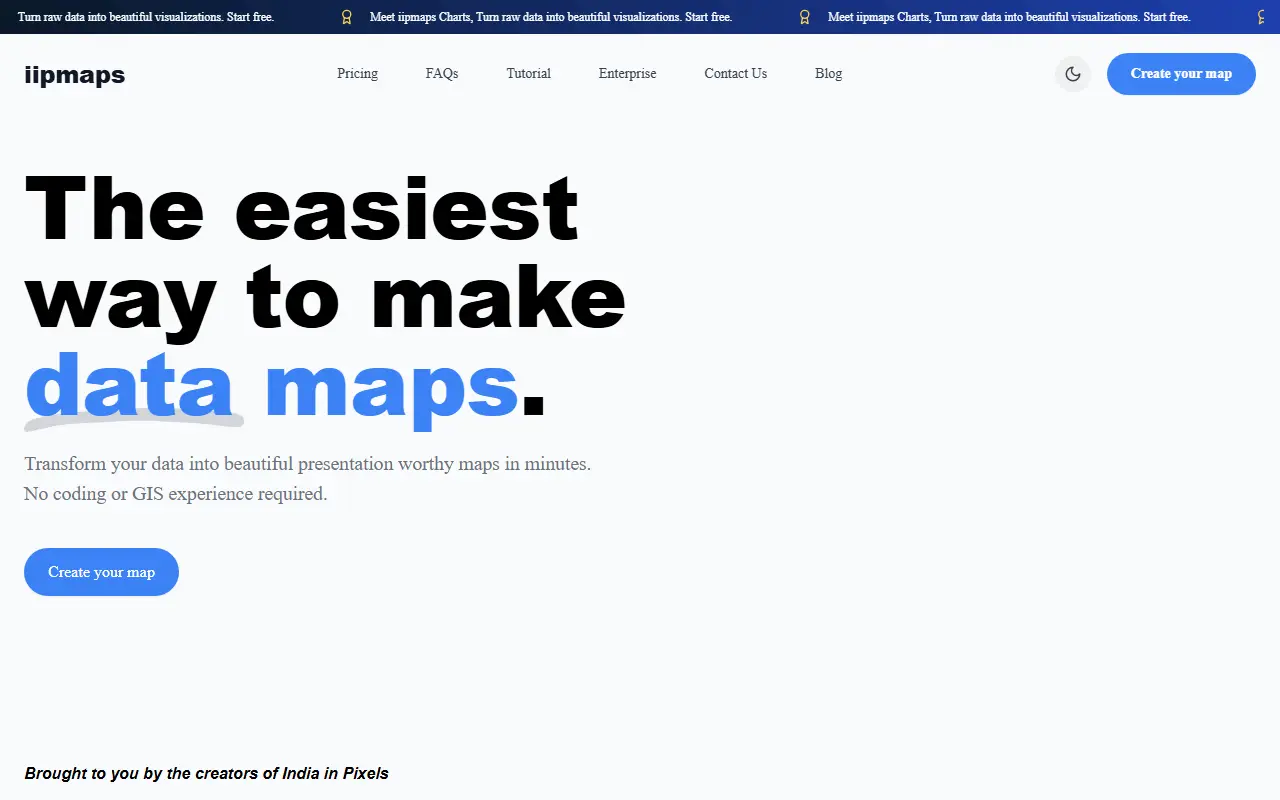Click the ribbon icon before the last full announcement

tap(805, 17)
